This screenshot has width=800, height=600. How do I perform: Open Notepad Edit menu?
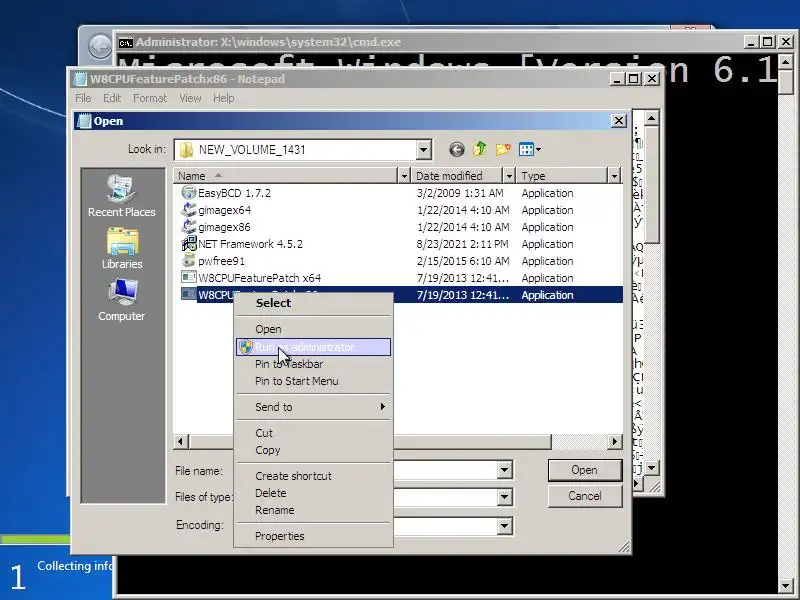pyautogui.click(x=112, y=98)
